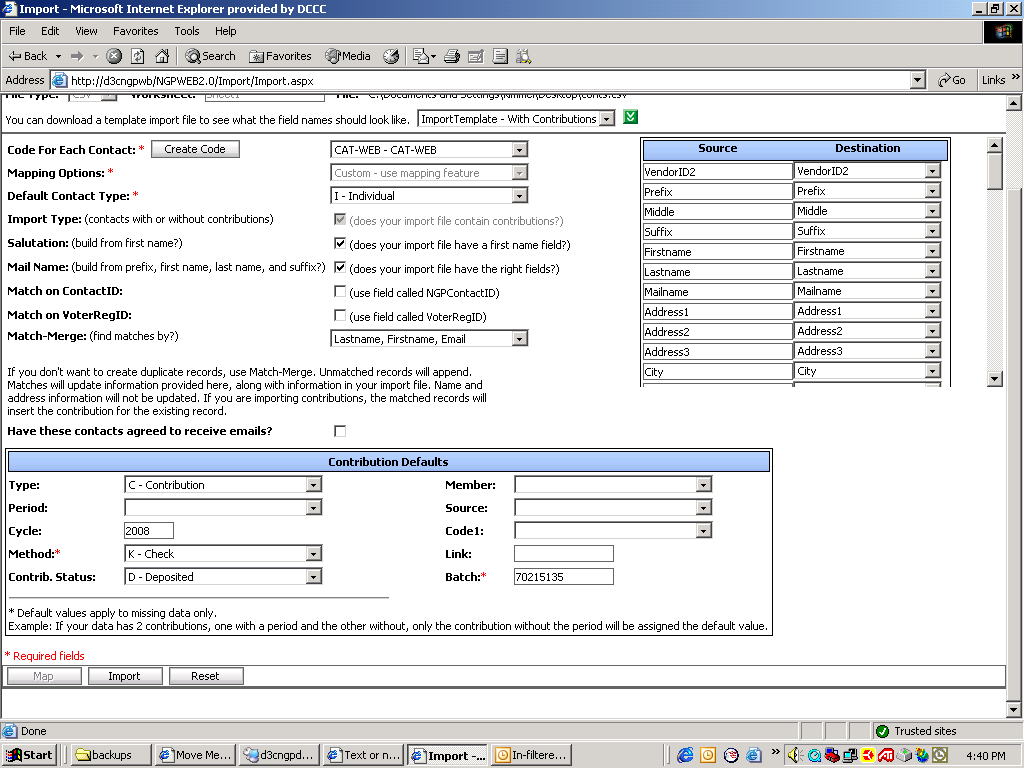Open the History toolbar icon

[391, 56]
